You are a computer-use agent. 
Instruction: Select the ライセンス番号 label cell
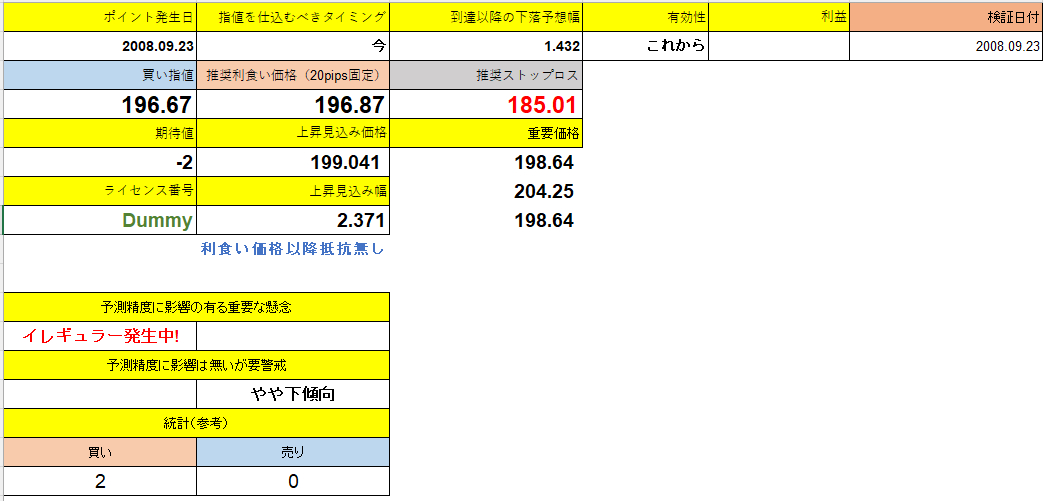point(100,191)
